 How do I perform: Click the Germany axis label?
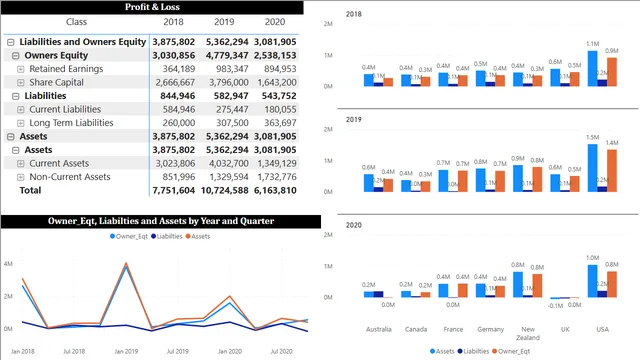point(491,329)
